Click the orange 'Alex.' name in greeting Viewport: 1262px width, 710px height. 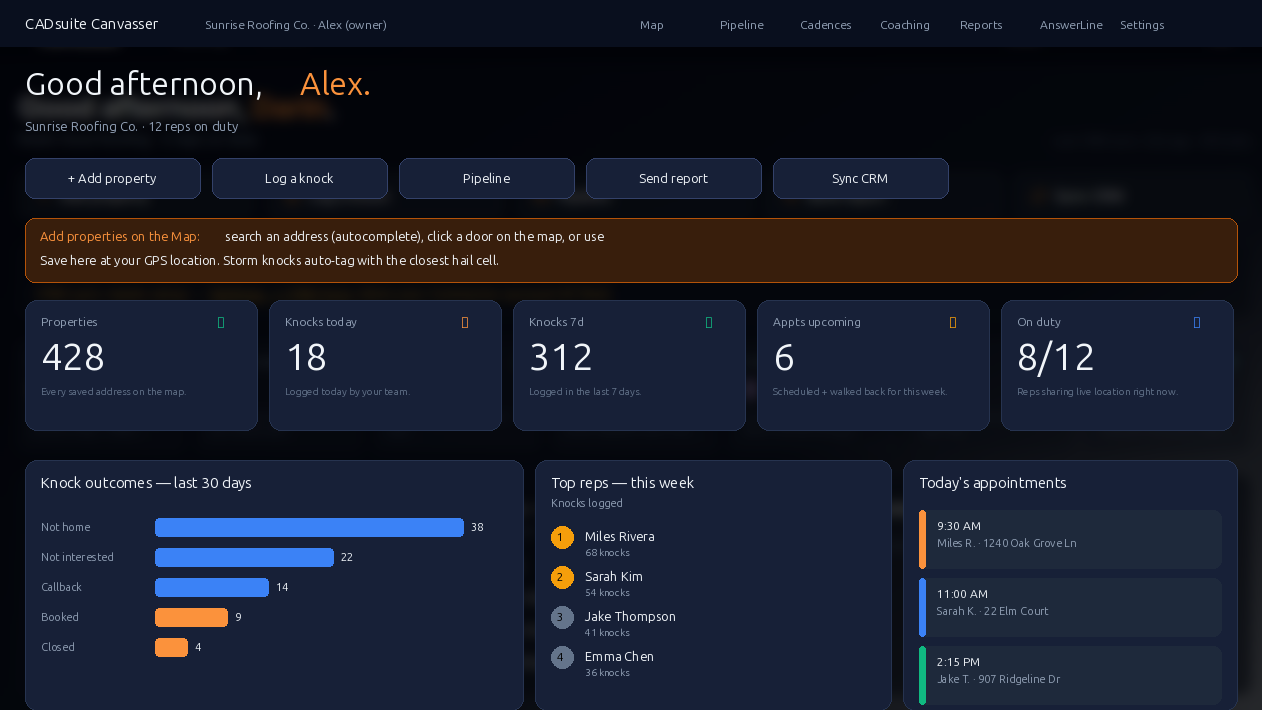(335, 84)
